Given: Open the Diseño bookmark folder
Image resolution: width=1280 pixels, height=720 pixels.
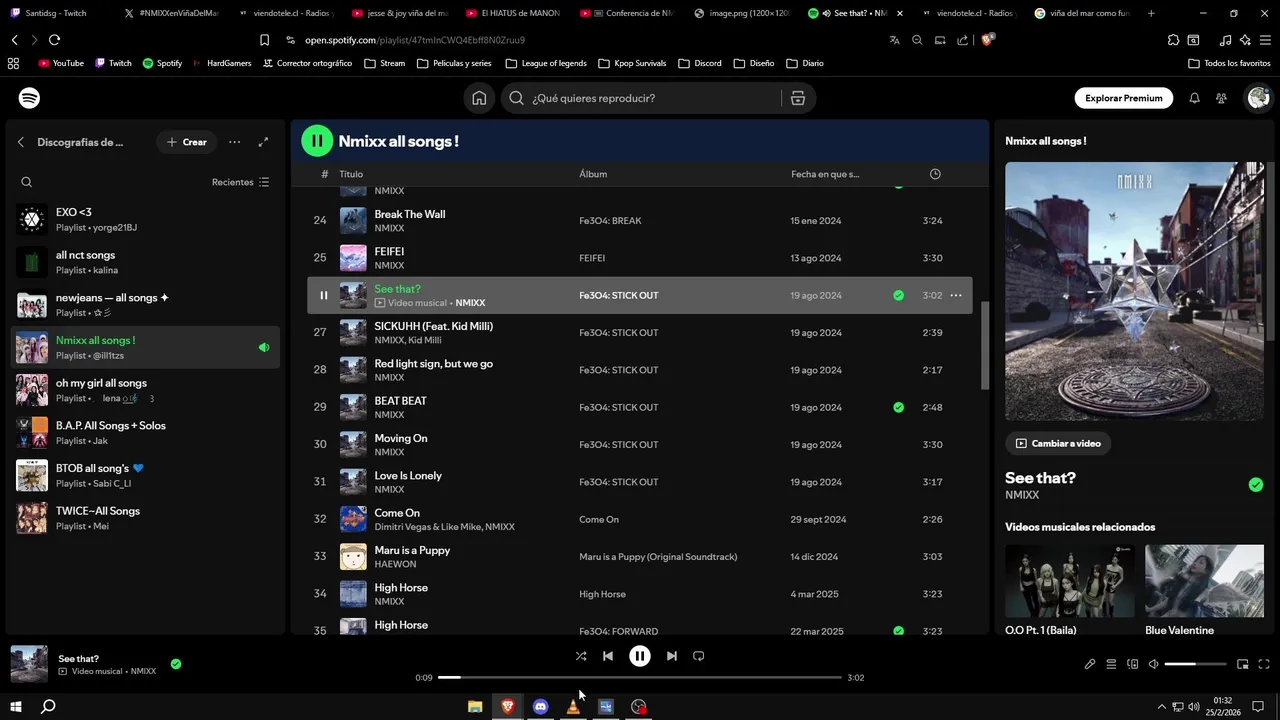Looking at the screenshot, I should (753, 63).
